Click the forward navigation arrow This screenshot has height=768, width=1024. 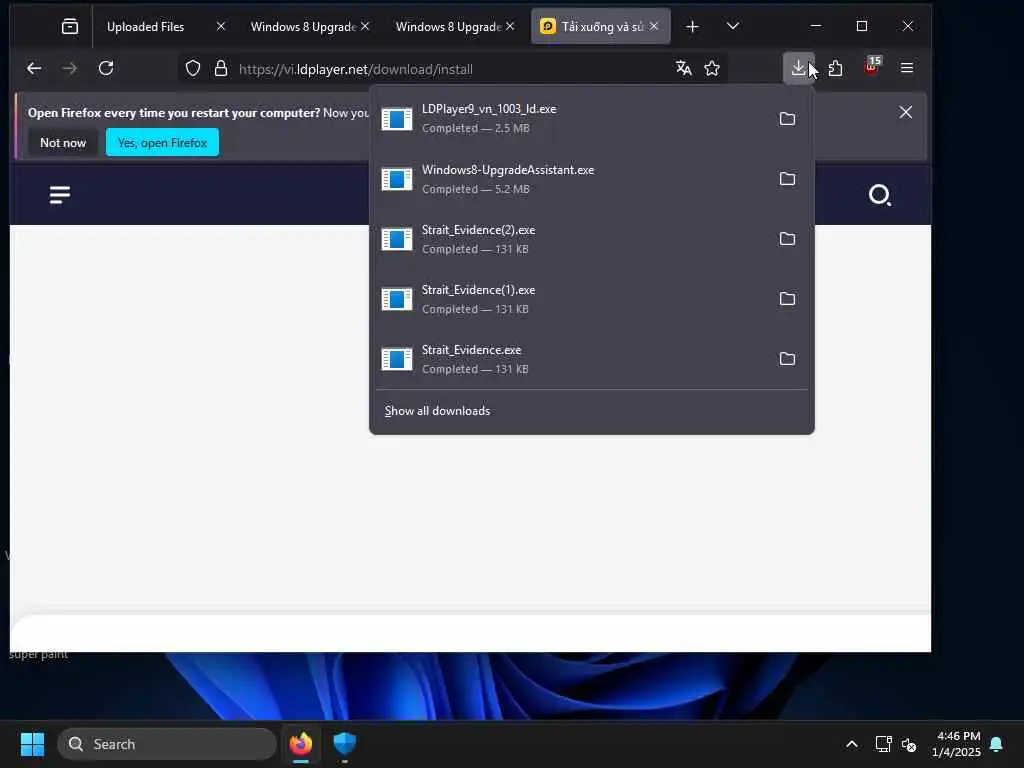[70, 69]
